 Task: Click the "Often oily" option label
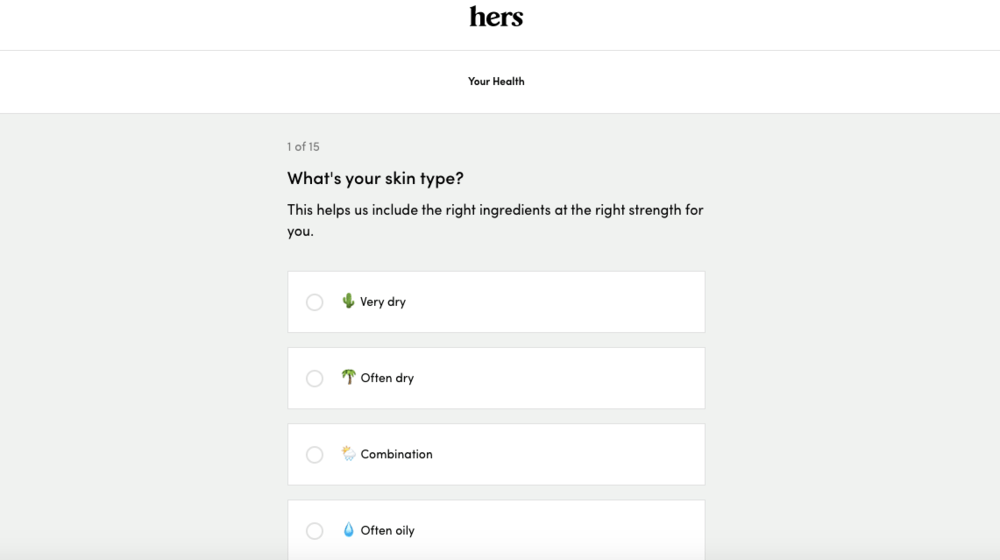tap(387, 531)
